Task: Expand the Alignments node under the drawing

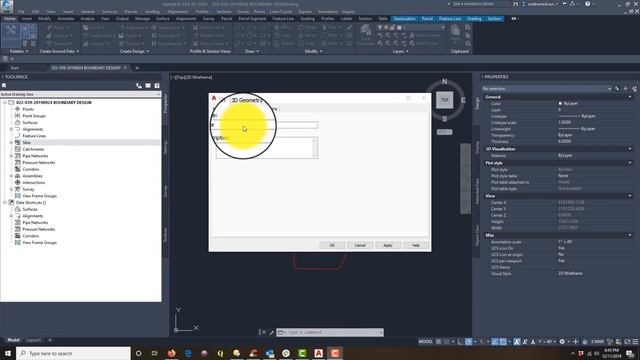Action: 11,129
